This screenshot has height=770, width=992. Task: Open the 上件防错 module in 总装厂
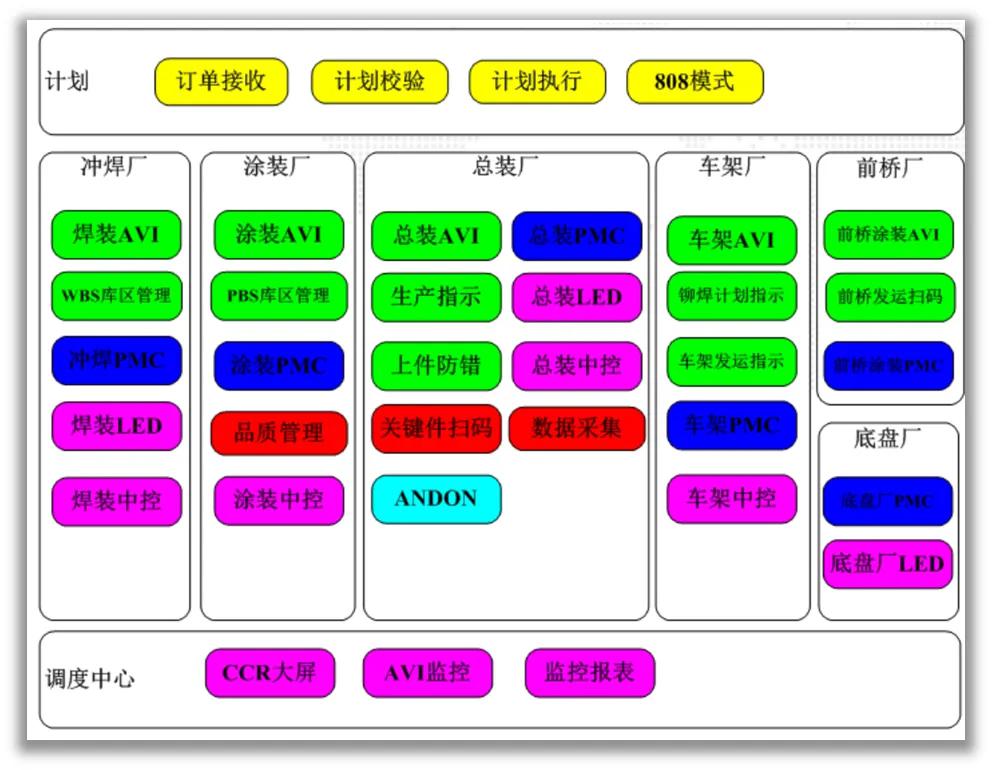click(x=436, y=365)
